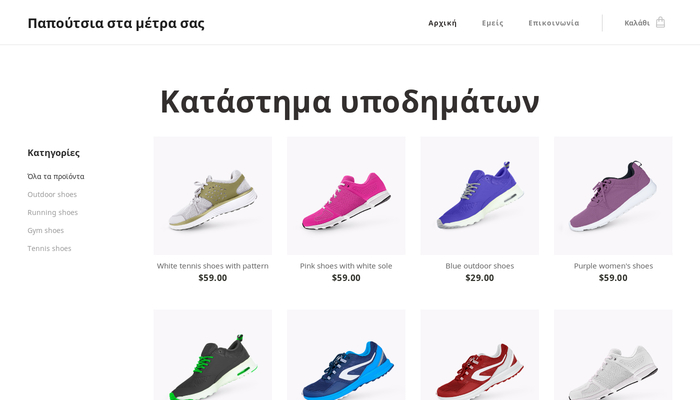Click the site title Παπούτσια στα μέτρα σας
The image size is (700, 400).
click(x=116, y=23)
